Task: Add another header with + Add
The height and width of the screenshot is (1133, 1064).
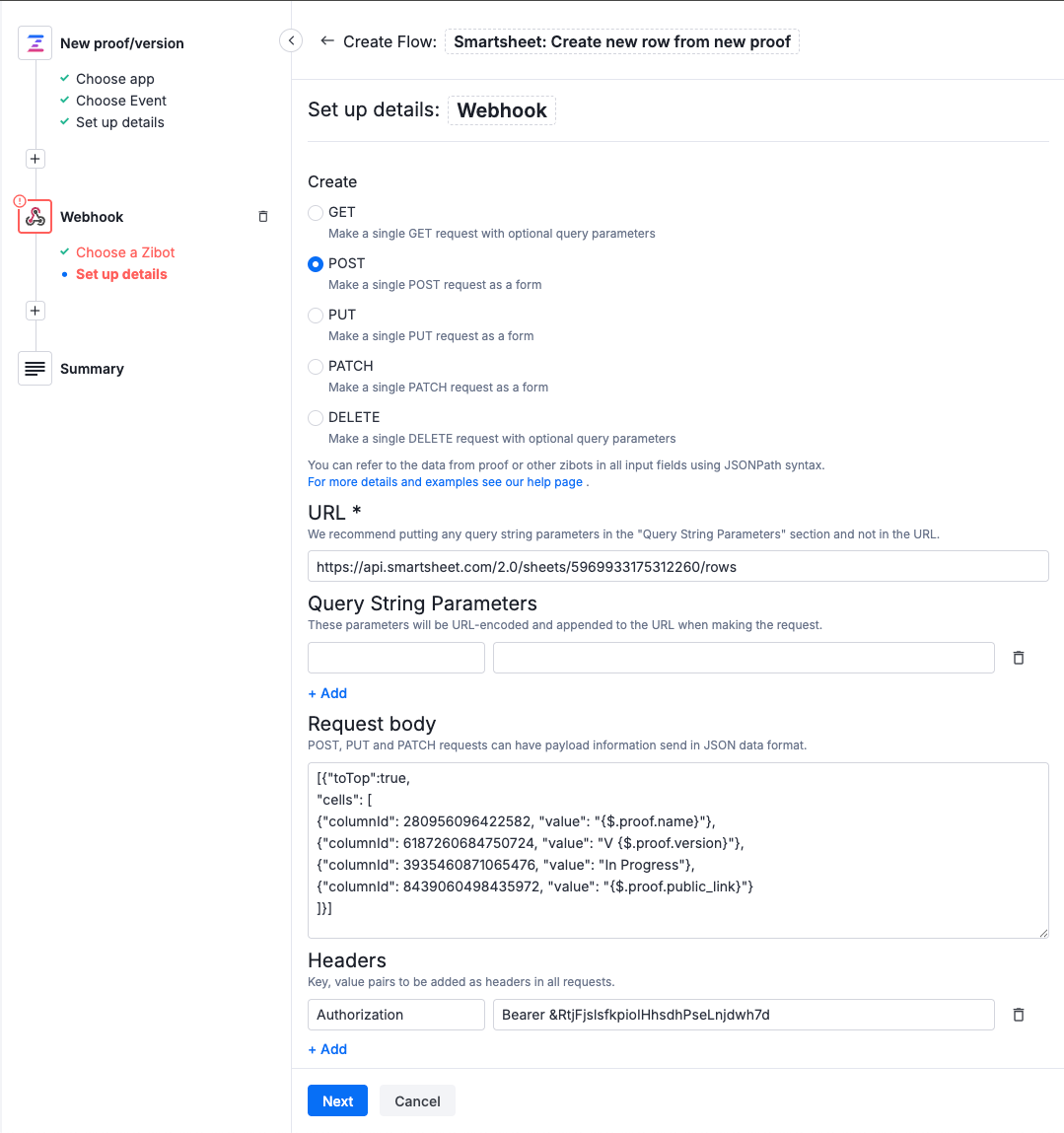Action: (326, 1048)
